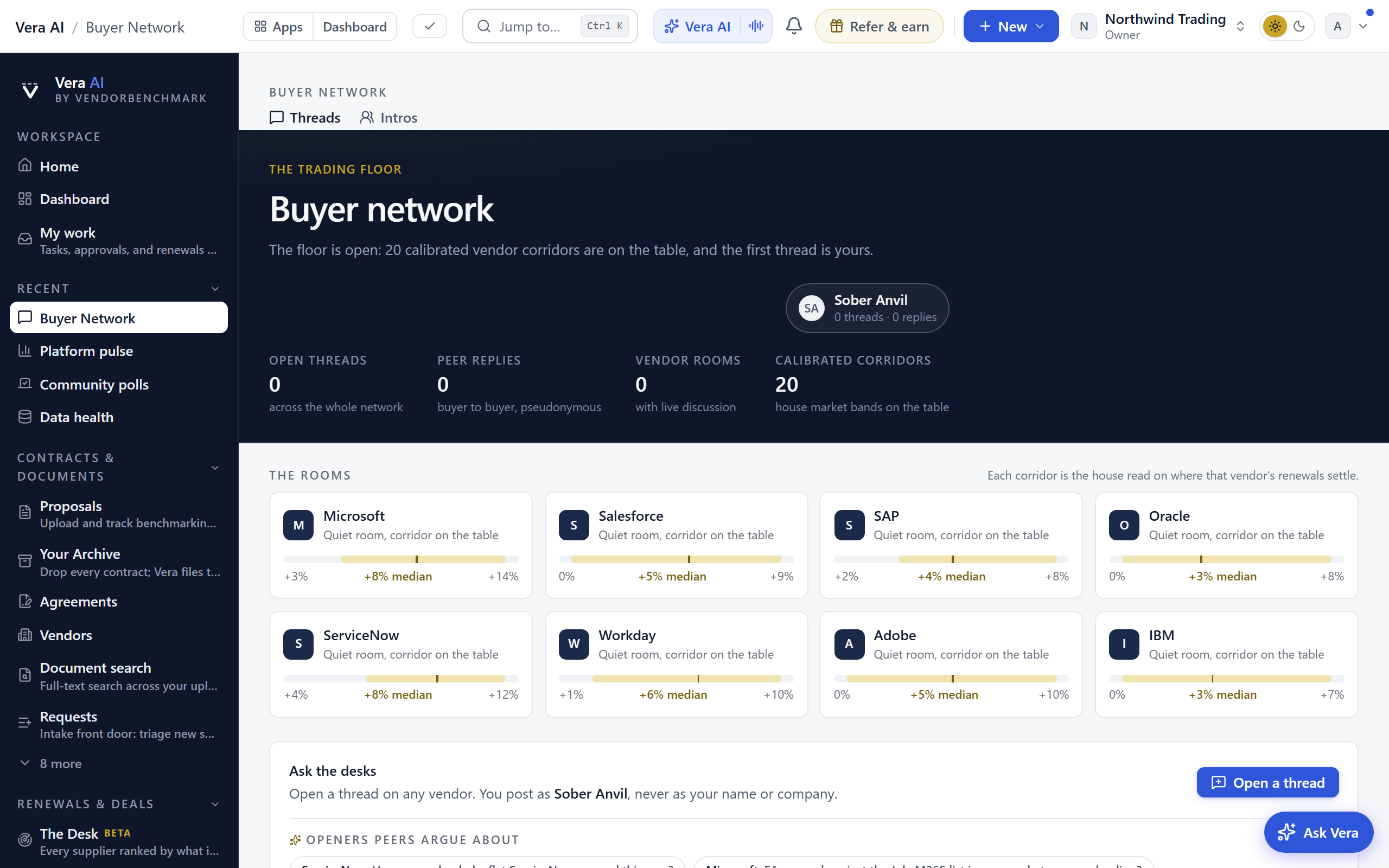
Task: Open the SAP room card
Action: point(951,545)
